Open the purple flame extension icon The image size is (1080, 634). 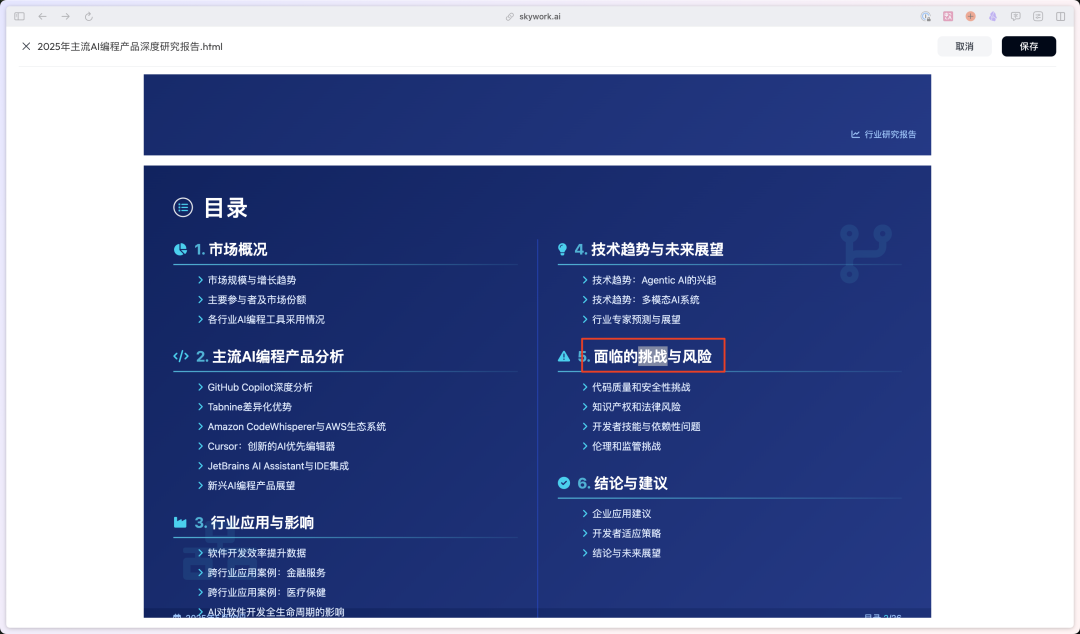coord(993,17)
